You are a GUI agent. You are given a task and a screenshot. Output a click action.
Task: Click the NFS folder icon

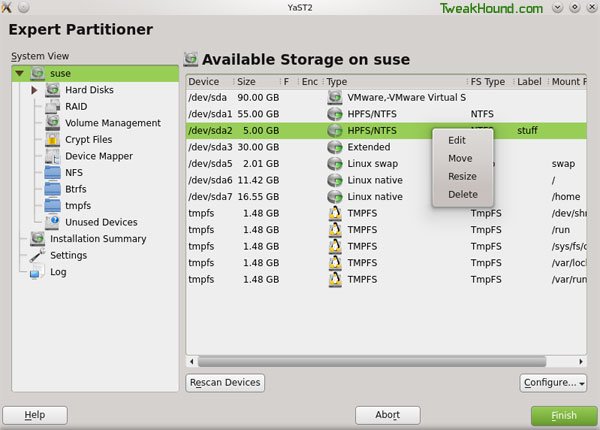pos(52,173)
